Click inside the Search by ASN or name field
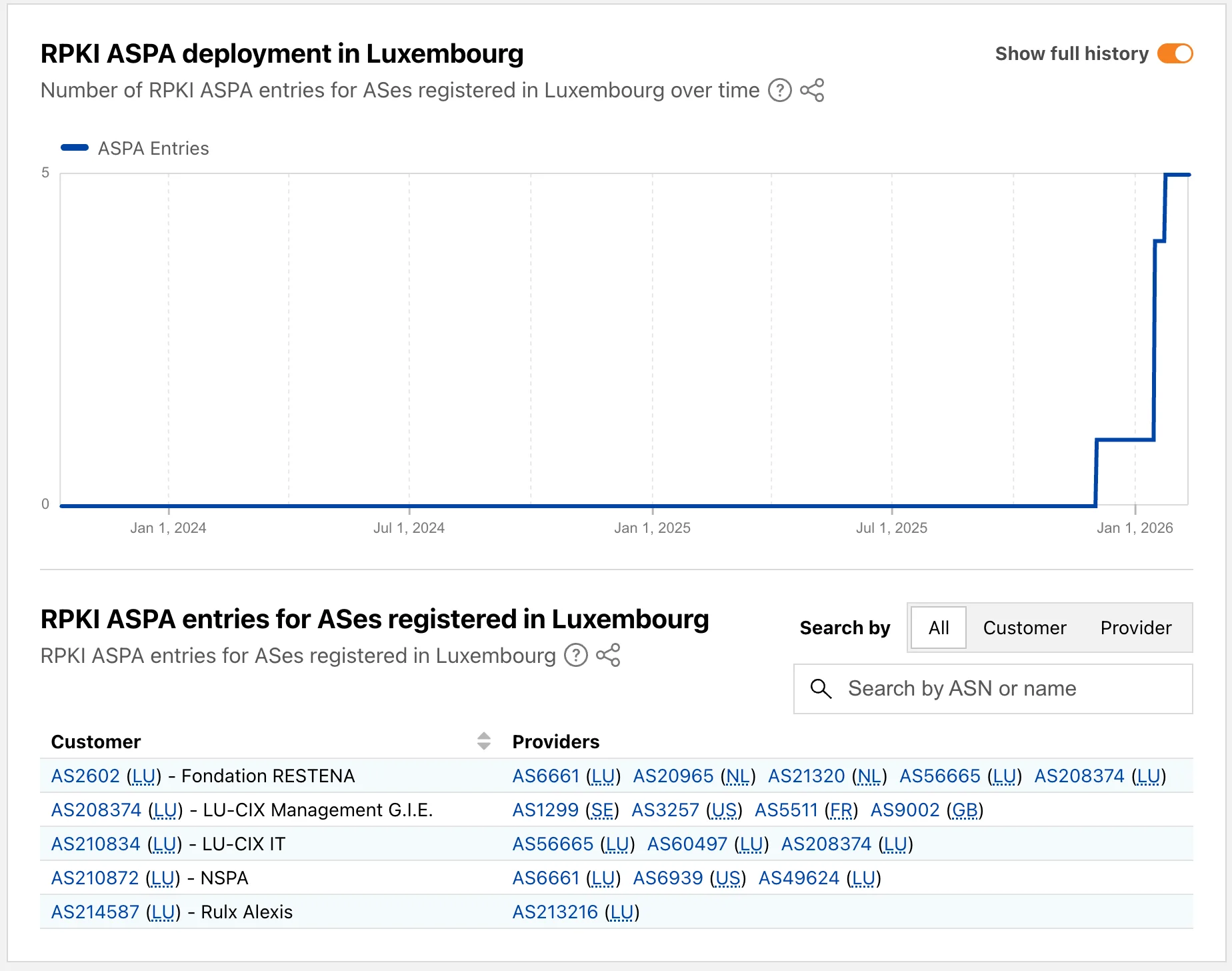The height and width of the screenshot is (971, 1232). [x=967, y=689]
